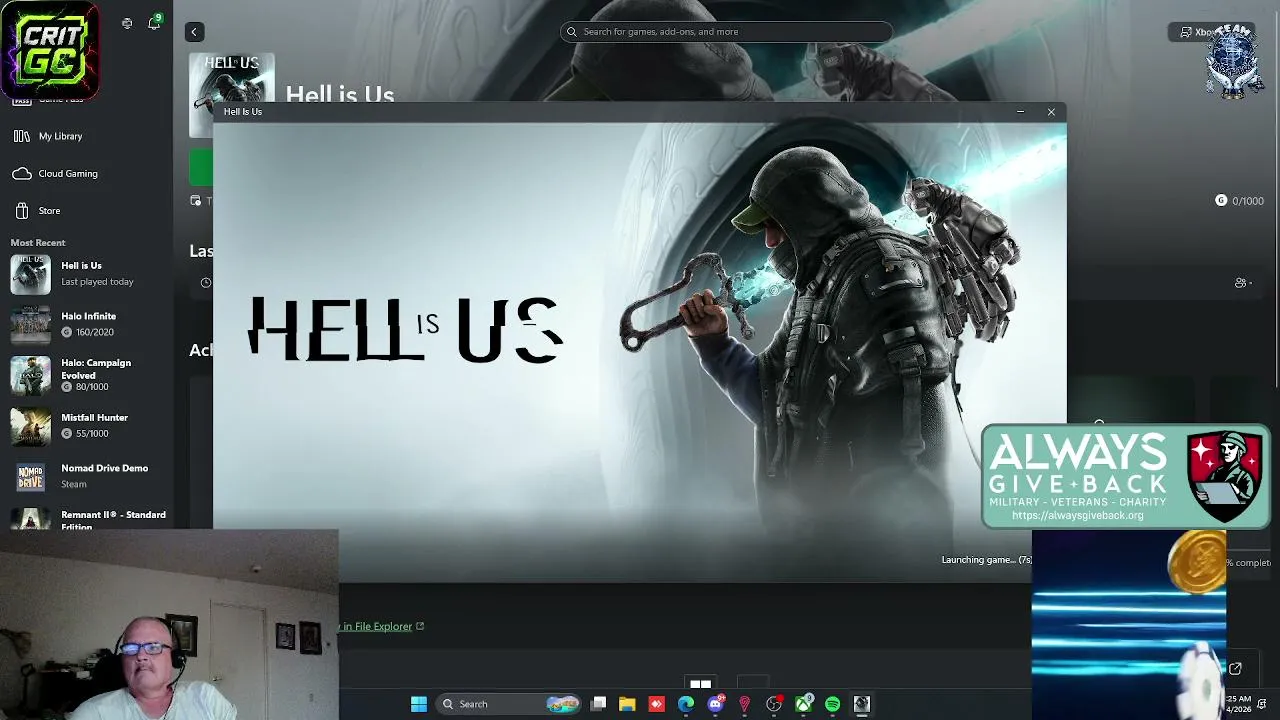Open the taskbar notification center icon
Viewport: 1280px width, 720px height.
coord(1262,704)
